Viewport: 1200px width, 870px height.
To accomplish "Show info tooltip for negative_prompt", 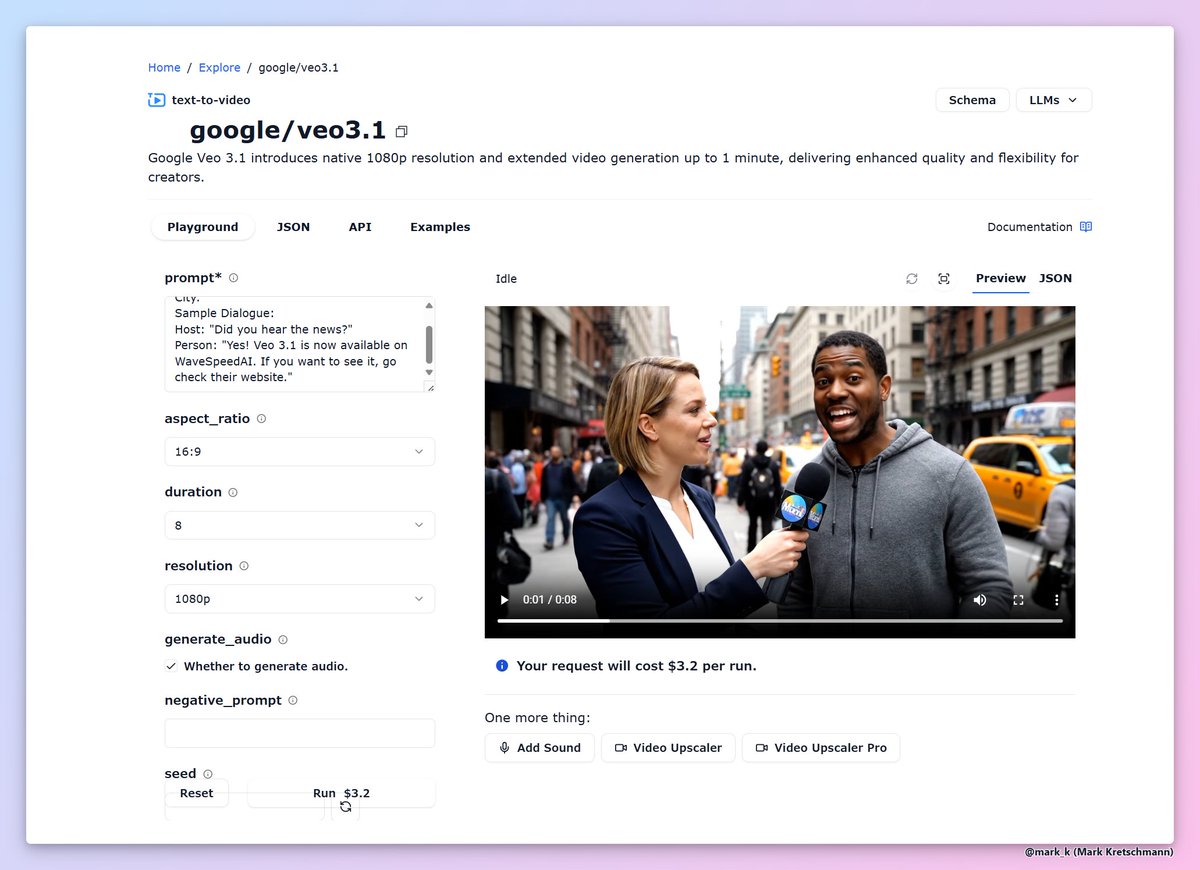I will pos(293,701).
